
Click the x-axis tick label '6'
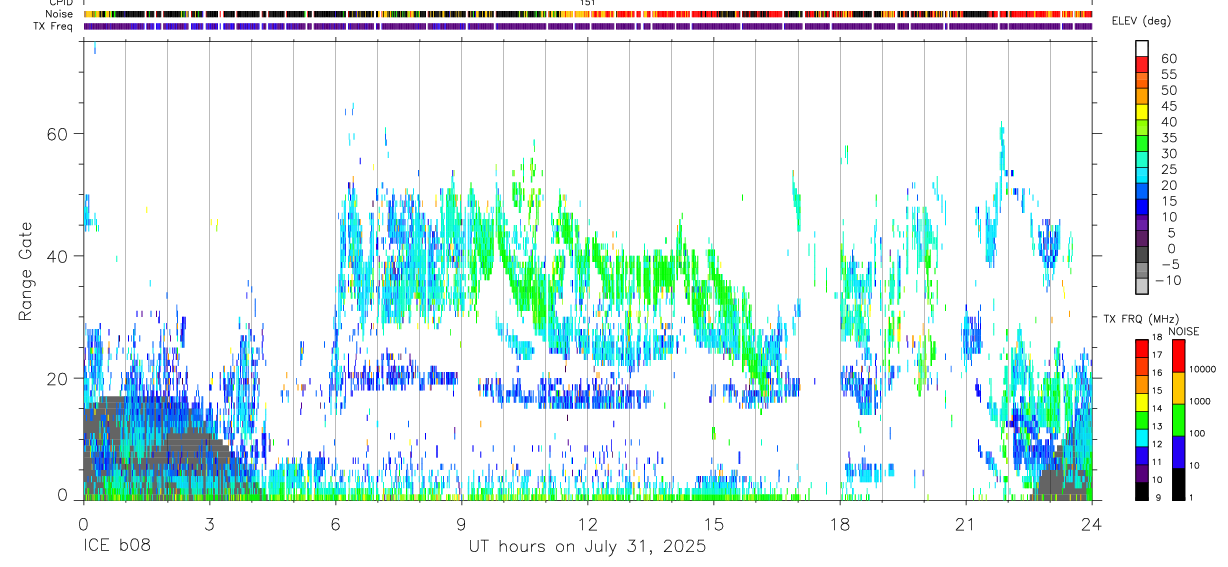click(336, 524)
